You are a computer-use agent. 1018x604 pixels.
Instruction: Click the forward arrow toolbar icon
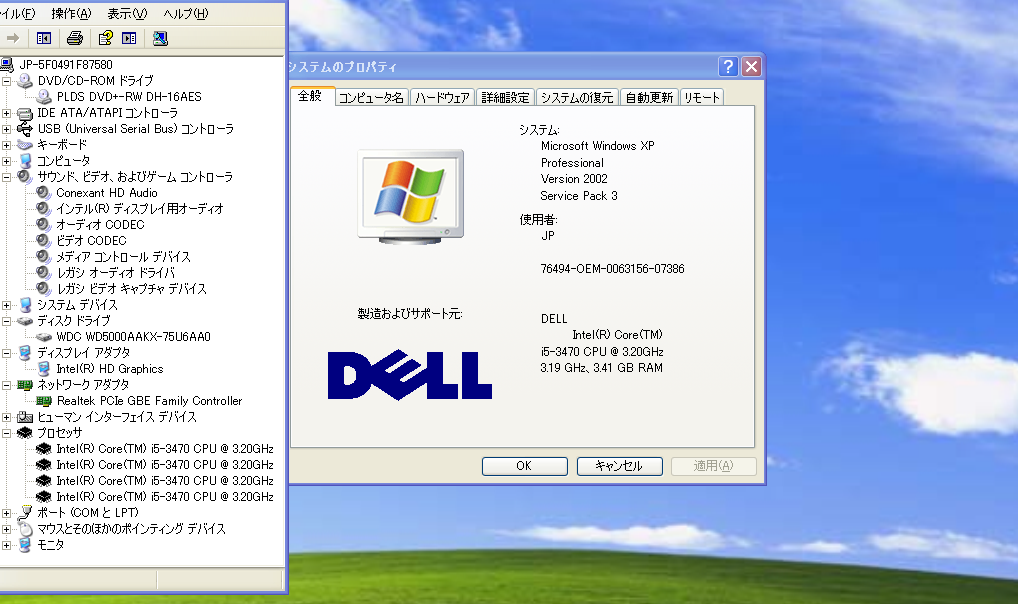pyautogui.click(x=13, y=38)
